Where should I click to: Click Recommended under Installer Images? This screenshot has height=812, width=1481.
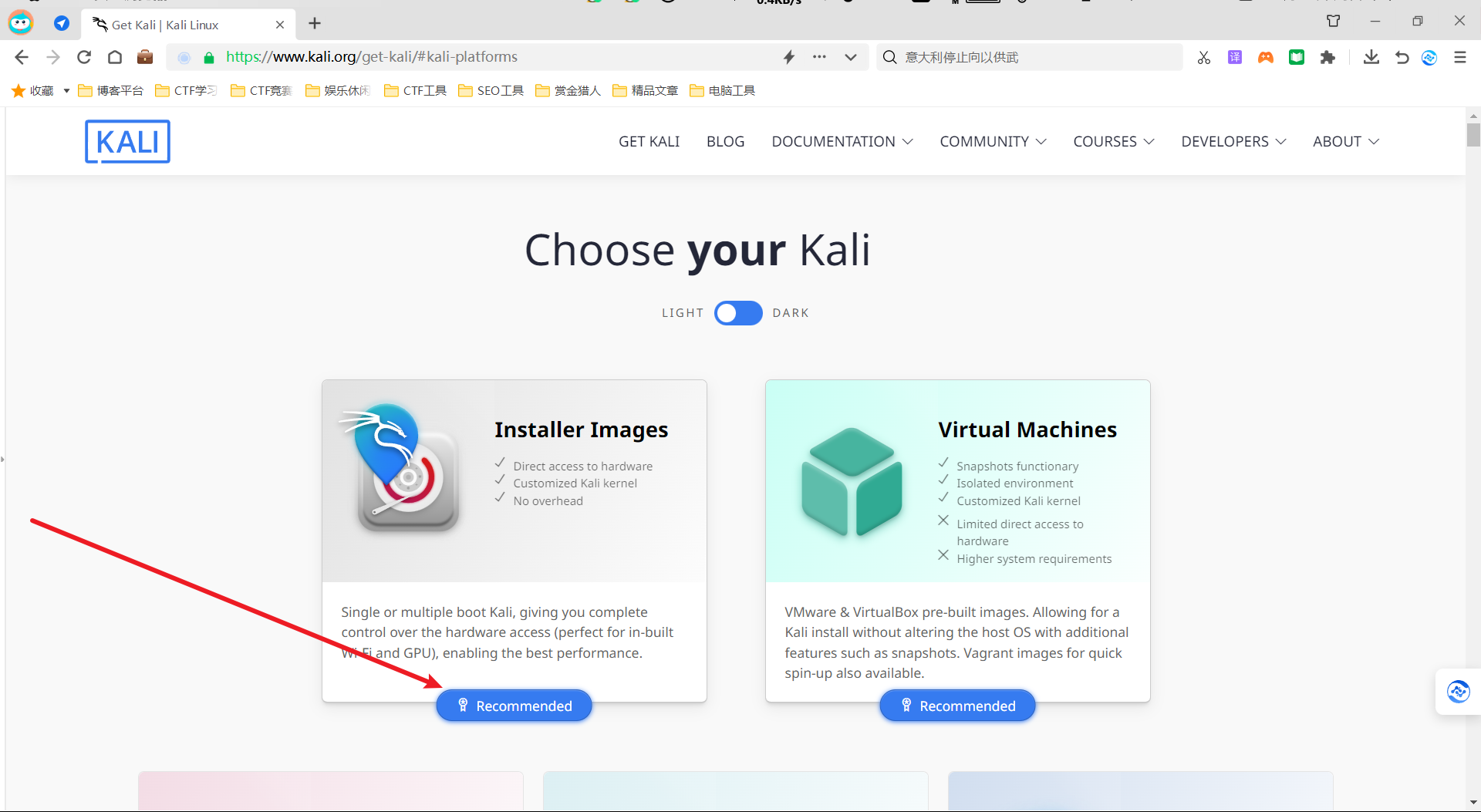pyautogui.click(x=514, y=706)
